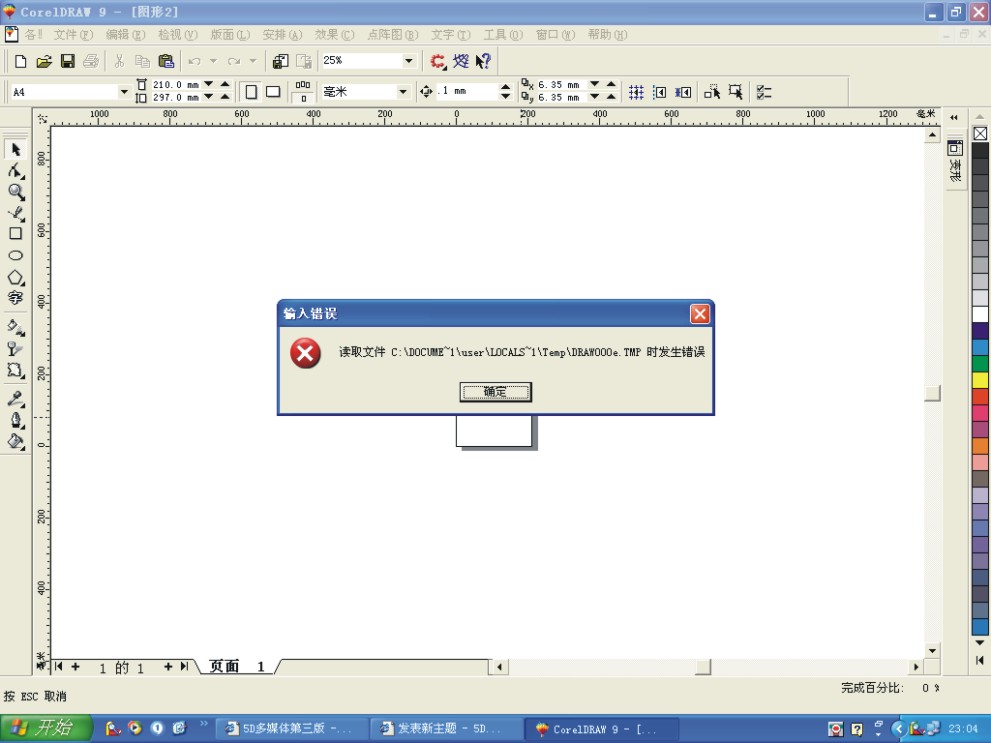Open the 毫米 drawing units dropdown
The height and width of the screenshot is (743, 991).
click(403, 92)
